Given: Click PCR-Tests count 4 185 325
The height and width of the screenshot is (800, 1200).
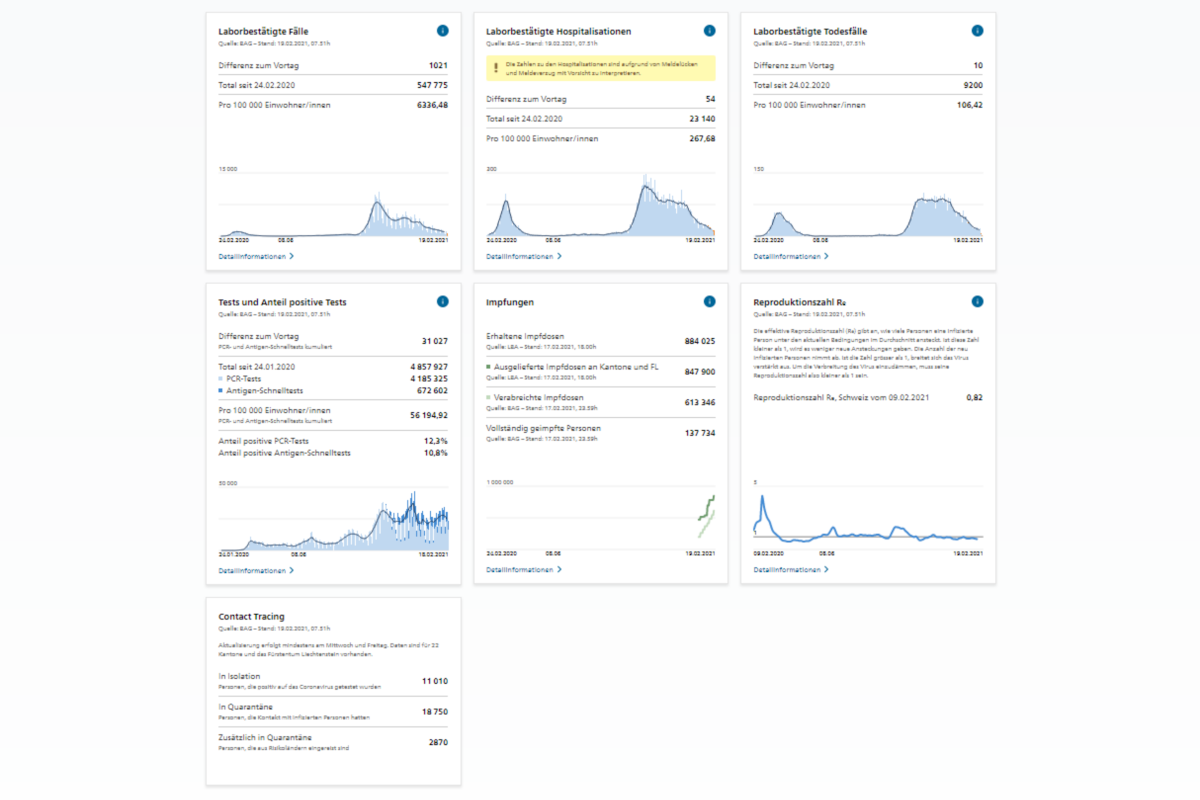Looking at the screenshot, I should click(427, 379).
